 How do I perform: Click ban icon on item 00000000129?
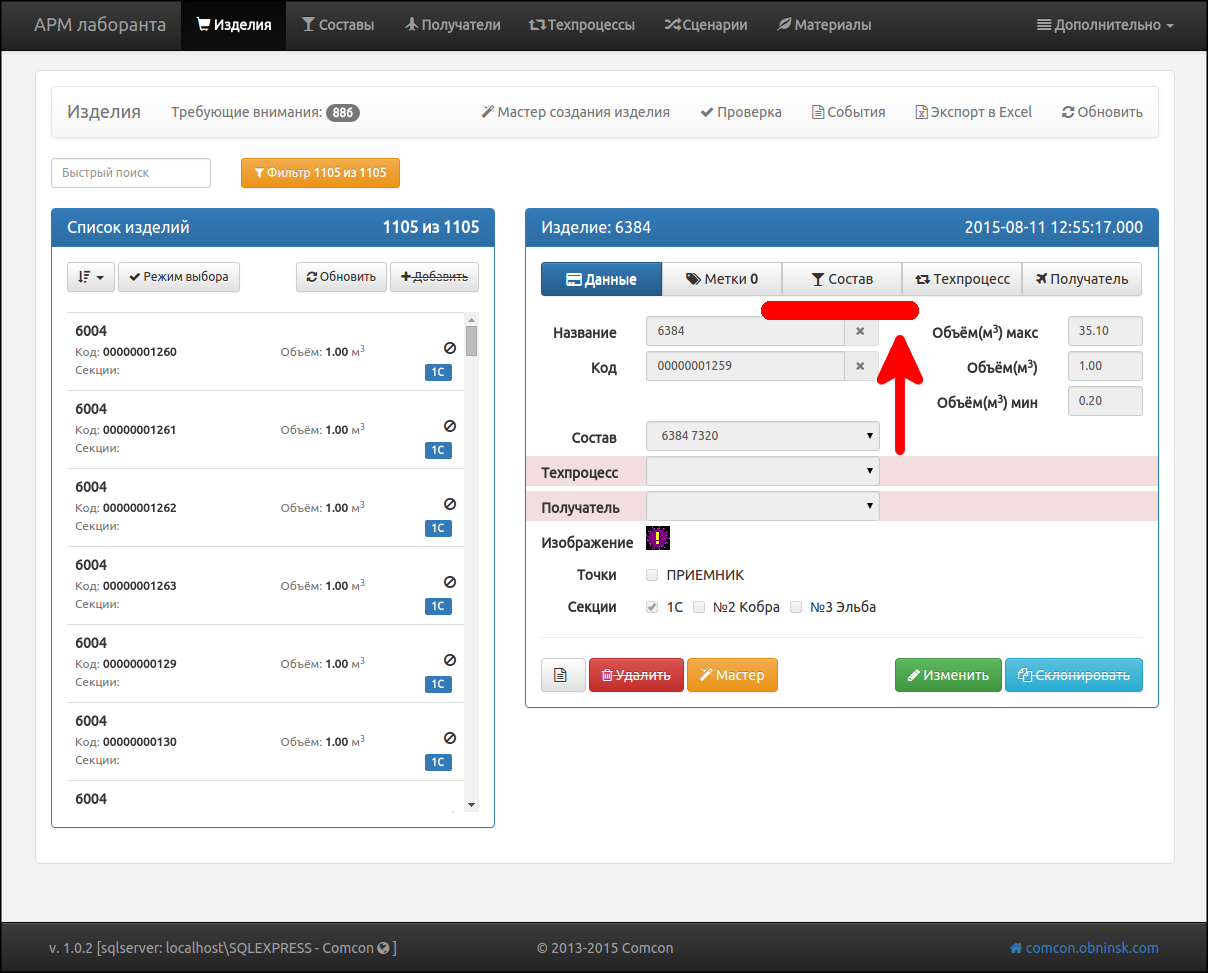coord(450,660)
